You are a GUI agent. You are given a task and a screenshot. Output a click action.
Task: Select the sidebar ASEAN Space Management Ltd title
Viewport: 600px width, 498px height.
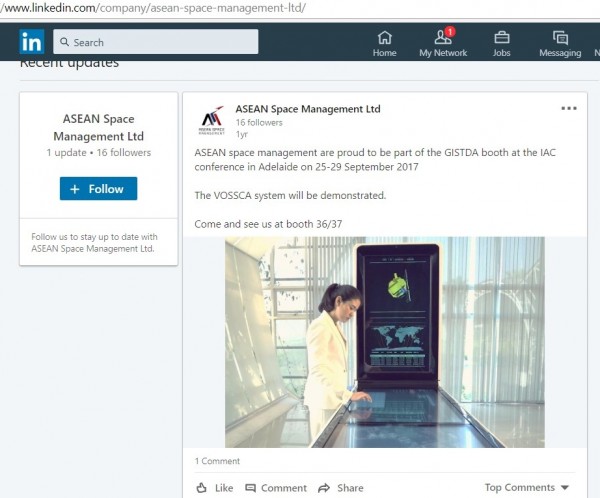(98, 127)
